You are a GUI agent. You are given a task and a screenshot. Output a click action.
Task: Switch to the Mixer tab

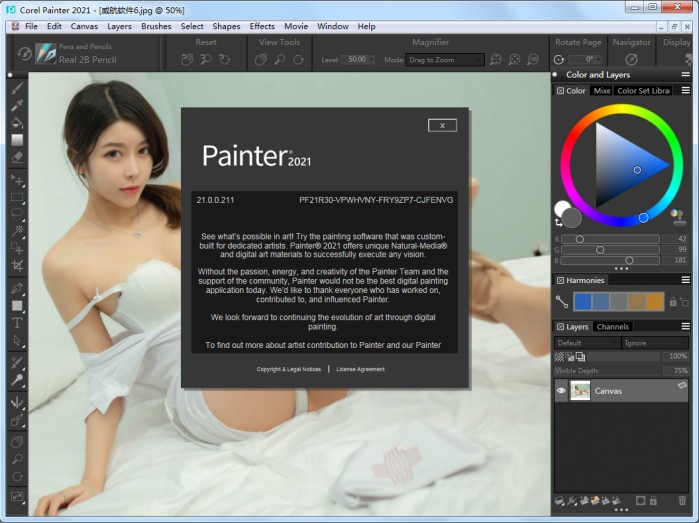point(601,91)
